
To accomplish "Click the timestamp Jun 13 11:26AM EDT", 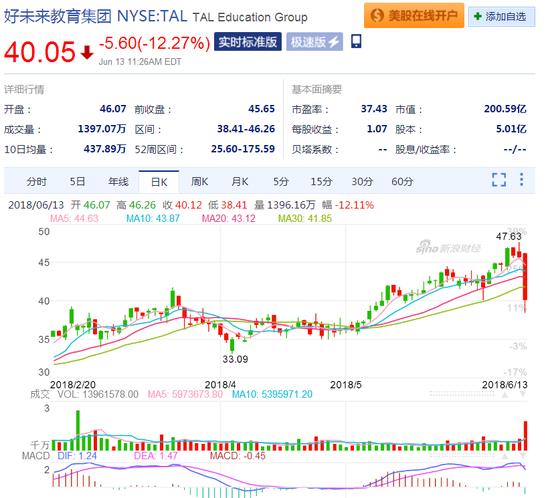I will [140, 62].
